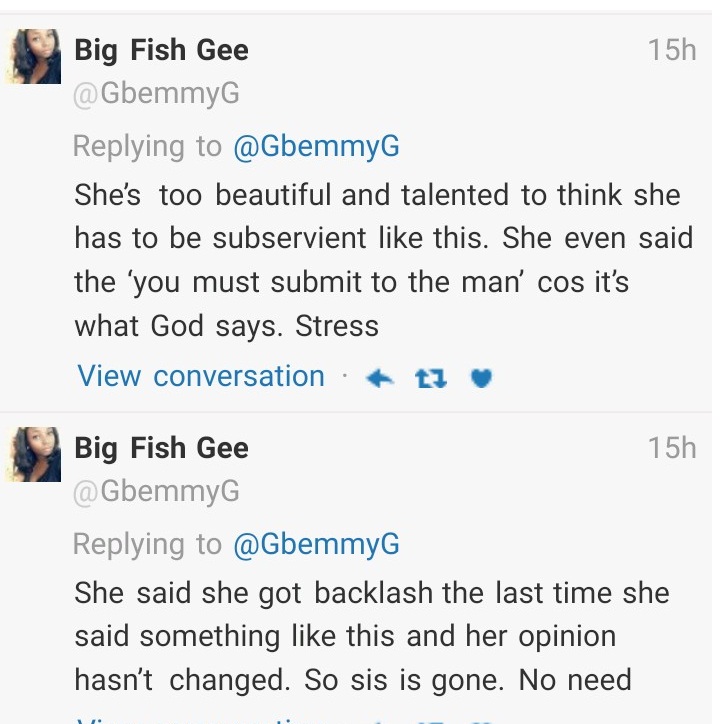Open the tweet text starting 'She said she got backlash'

point(372,636)
